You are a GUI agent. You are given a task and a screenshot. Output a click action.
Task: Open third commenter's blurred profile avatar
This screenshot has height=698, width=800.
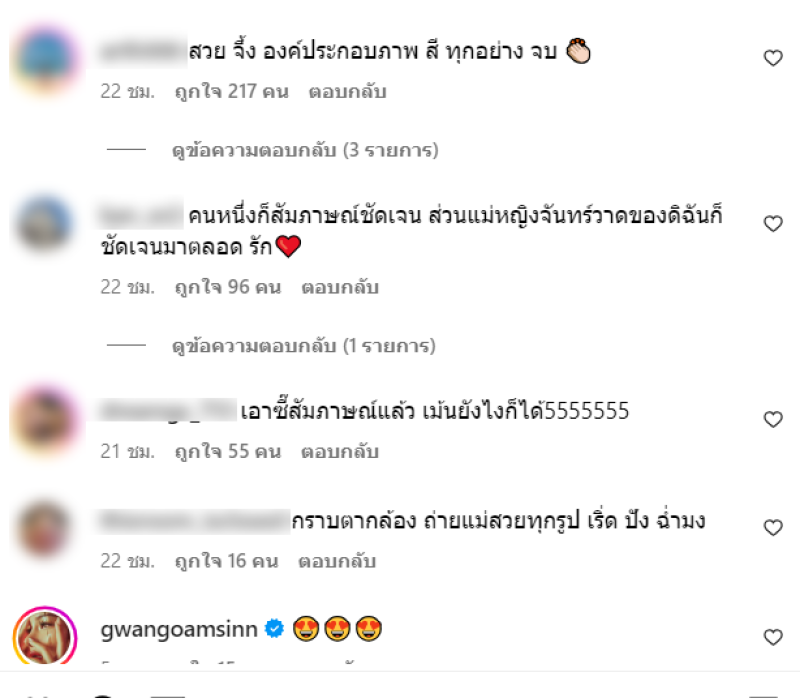(45, 420)
